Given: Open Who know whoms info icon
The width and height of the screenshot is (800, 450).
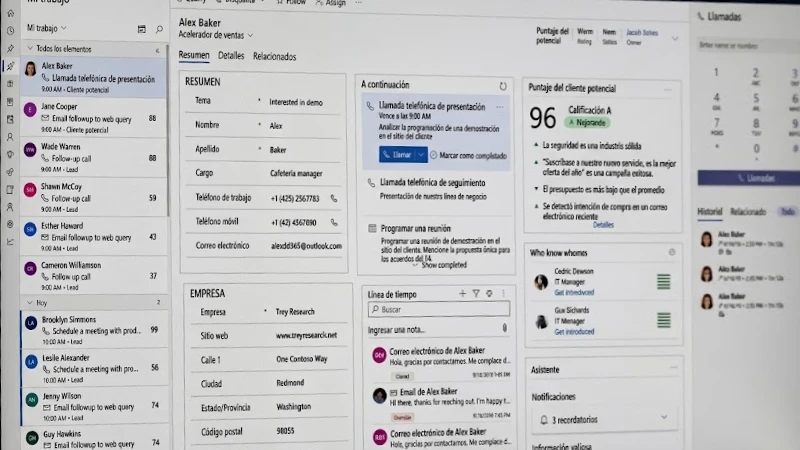Looking at the screenshot, I should click(x=672, y=252).
